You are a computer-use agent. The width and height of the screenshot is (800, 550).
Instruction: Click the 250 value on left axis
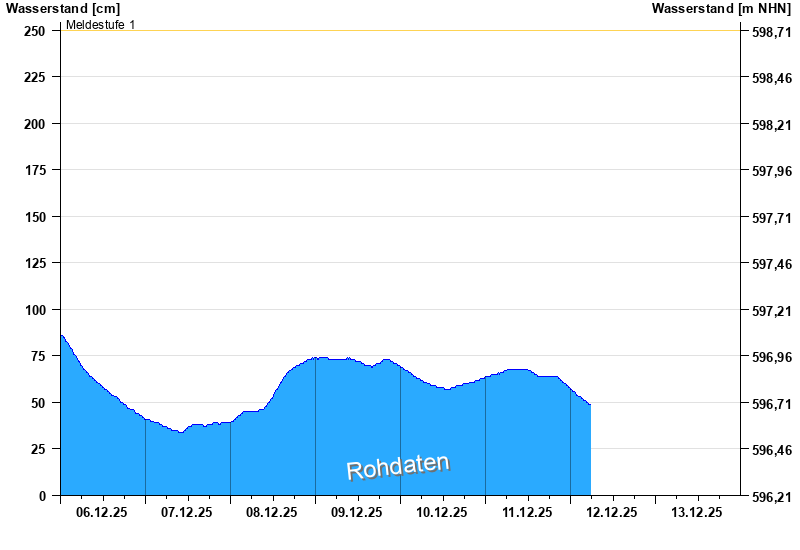click(35, 31)
